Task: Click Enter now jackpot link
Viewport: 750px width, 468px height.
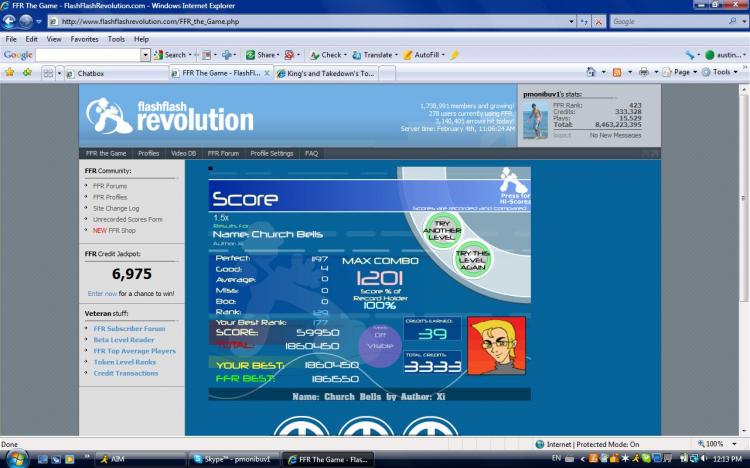Action: click(x=102, y=293)
